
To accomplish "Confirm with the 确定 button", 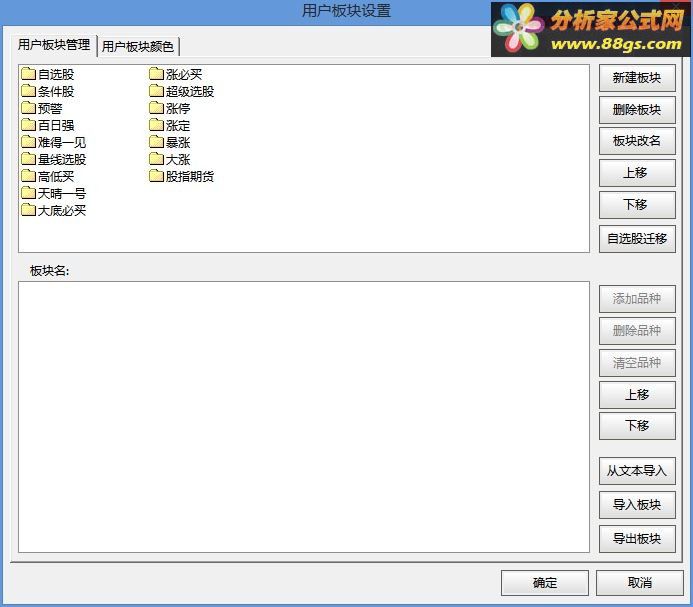I will pyautogui.click(x=544, y=583).
